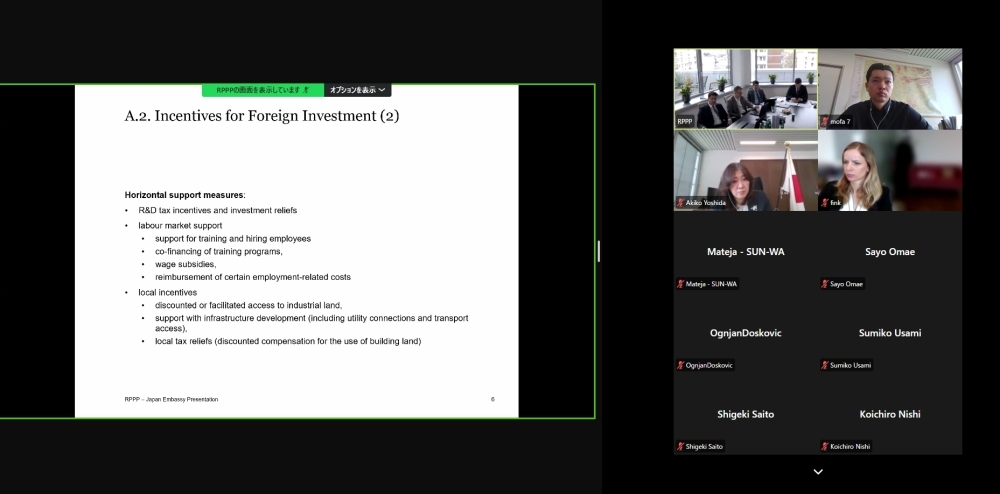Select Akiko Yoshida's video tile
Viewport: 1000px width, 494px height.
point(745,170)
